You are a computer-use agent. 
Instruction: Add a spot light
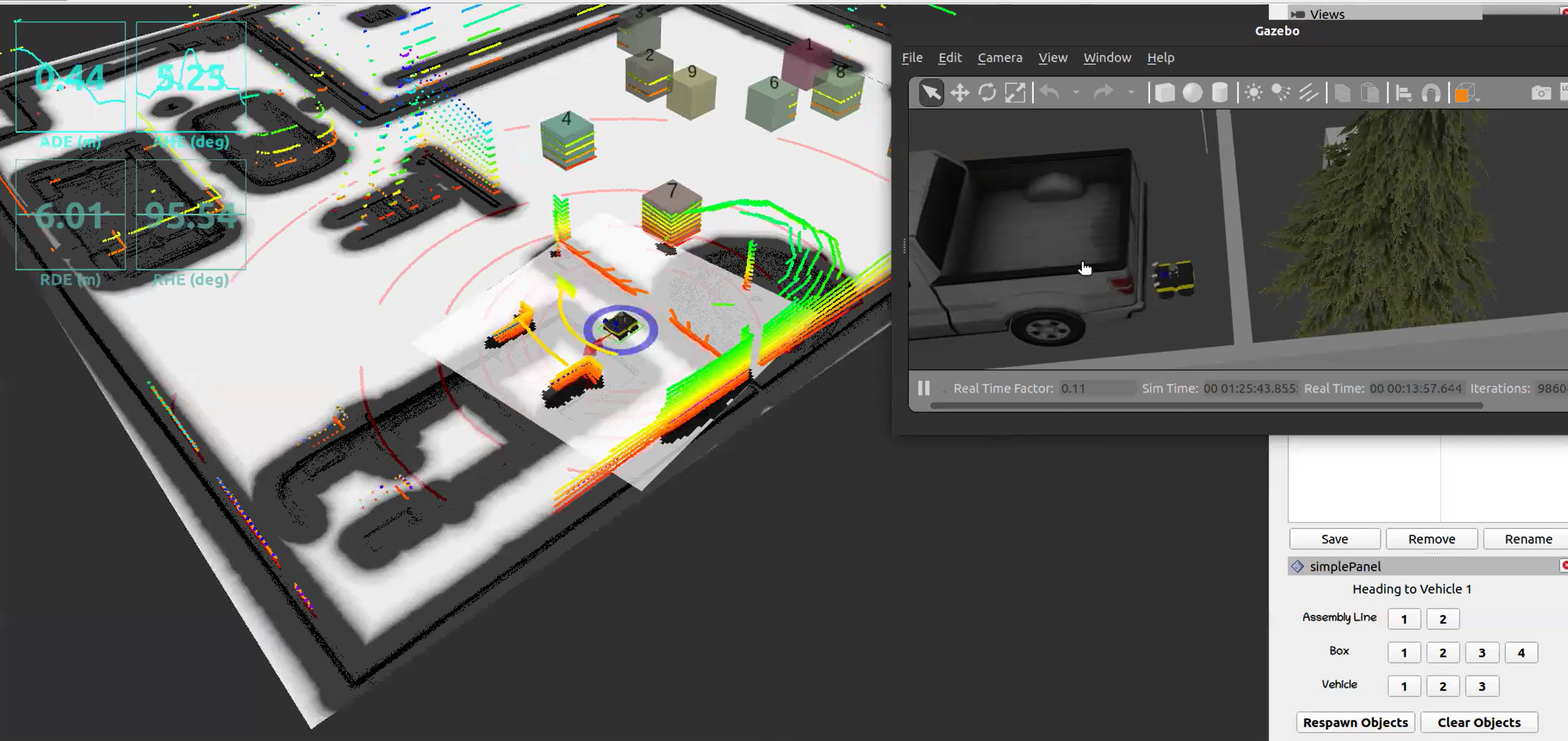pyautogui.click(x=1281, y=93)
